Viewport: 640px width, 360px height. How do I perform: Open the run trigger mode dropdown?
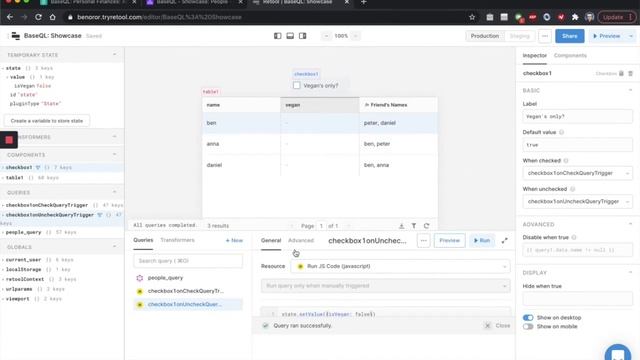pos(386,286)
